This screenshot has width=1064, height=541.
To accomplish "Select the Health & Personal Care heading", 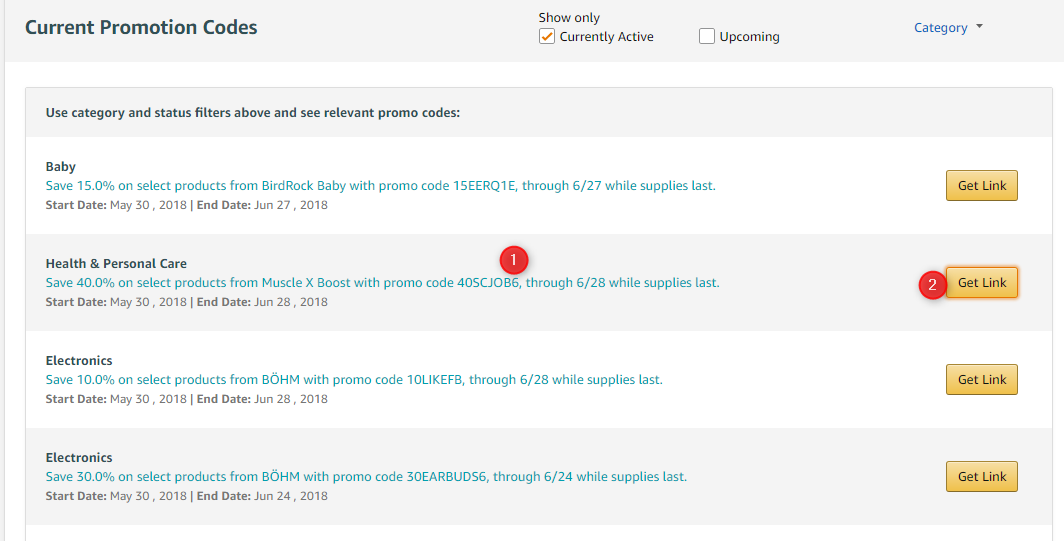I will point(116,264).
